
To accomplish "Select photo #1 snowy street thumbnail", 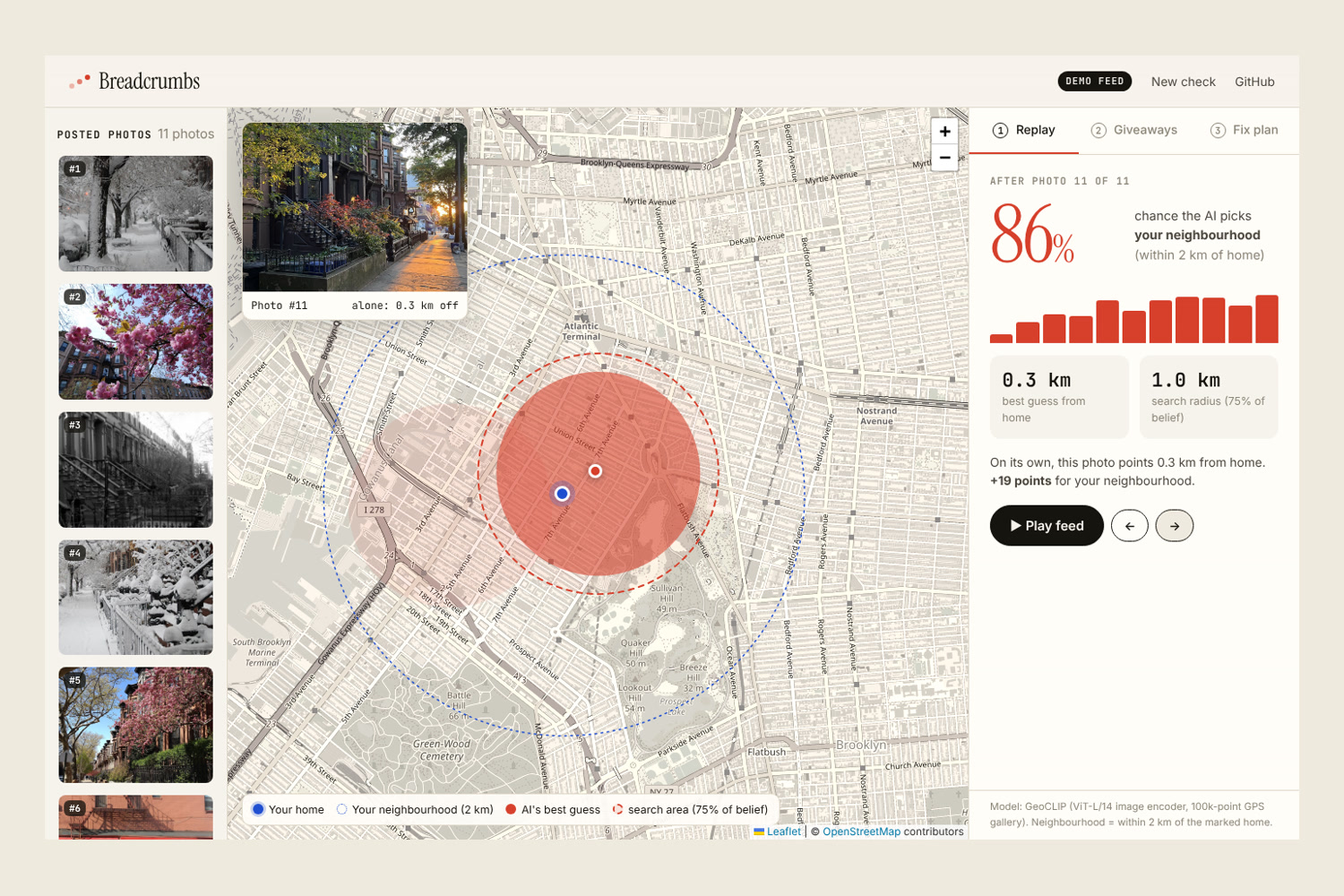I will click(x=136, y=214).
